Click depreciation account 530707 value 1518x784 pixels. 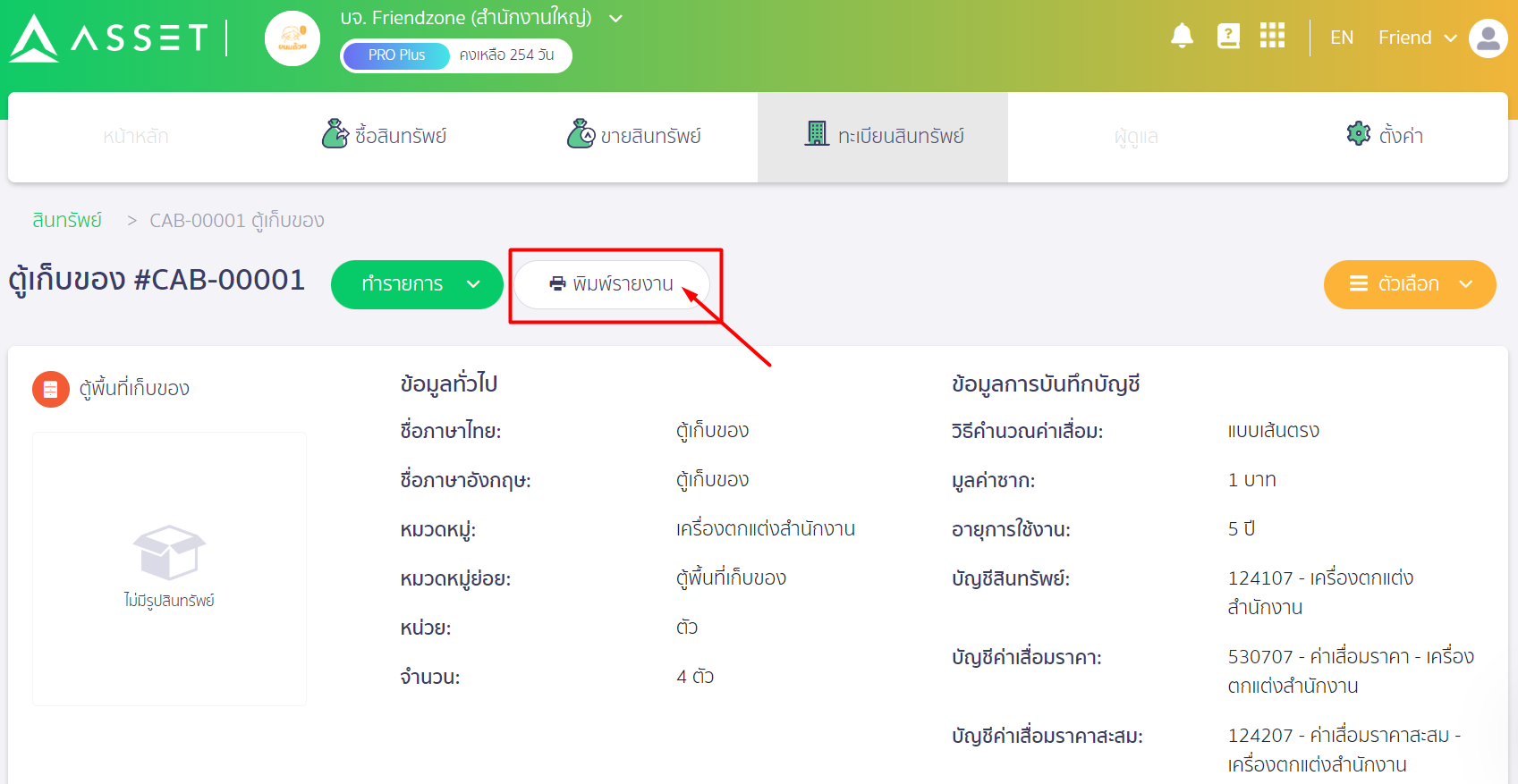coord(1351,671)
